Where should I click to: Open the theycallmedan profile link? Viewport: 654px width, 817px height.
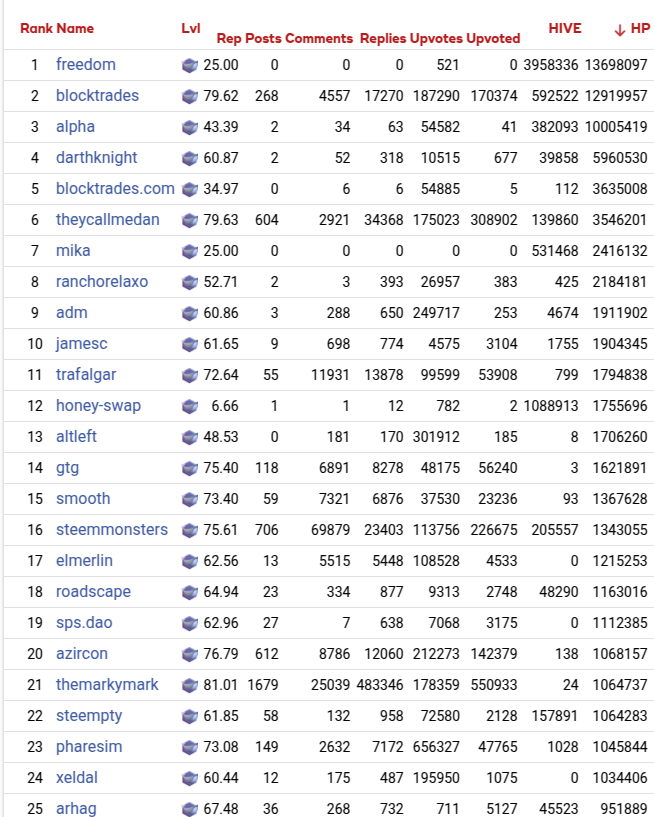(108, 220)
